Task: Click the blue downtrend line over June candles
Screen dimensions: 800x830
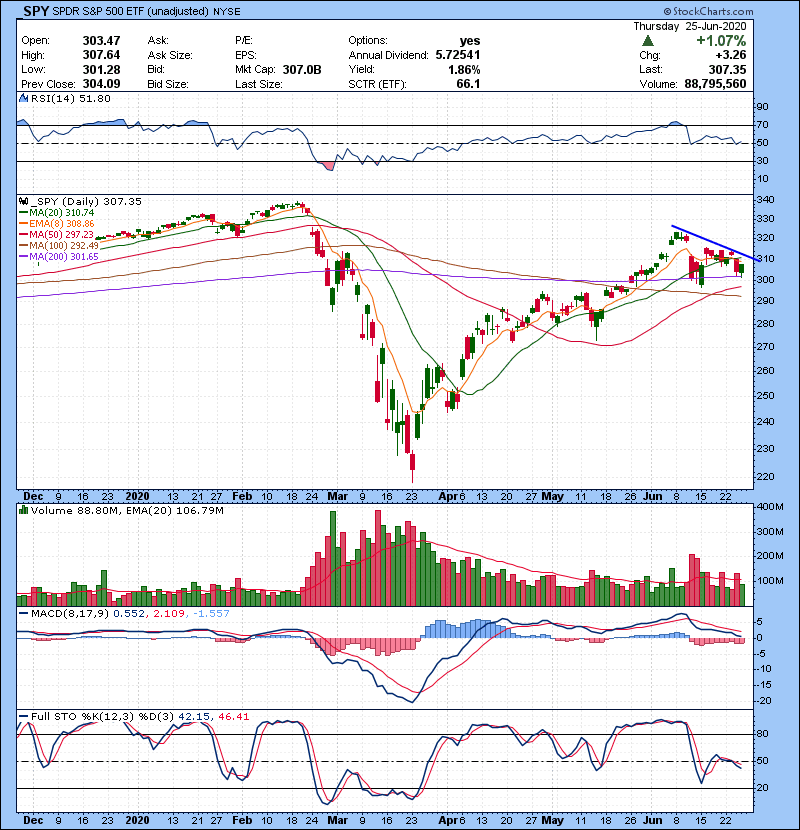Action: (716, 243)
